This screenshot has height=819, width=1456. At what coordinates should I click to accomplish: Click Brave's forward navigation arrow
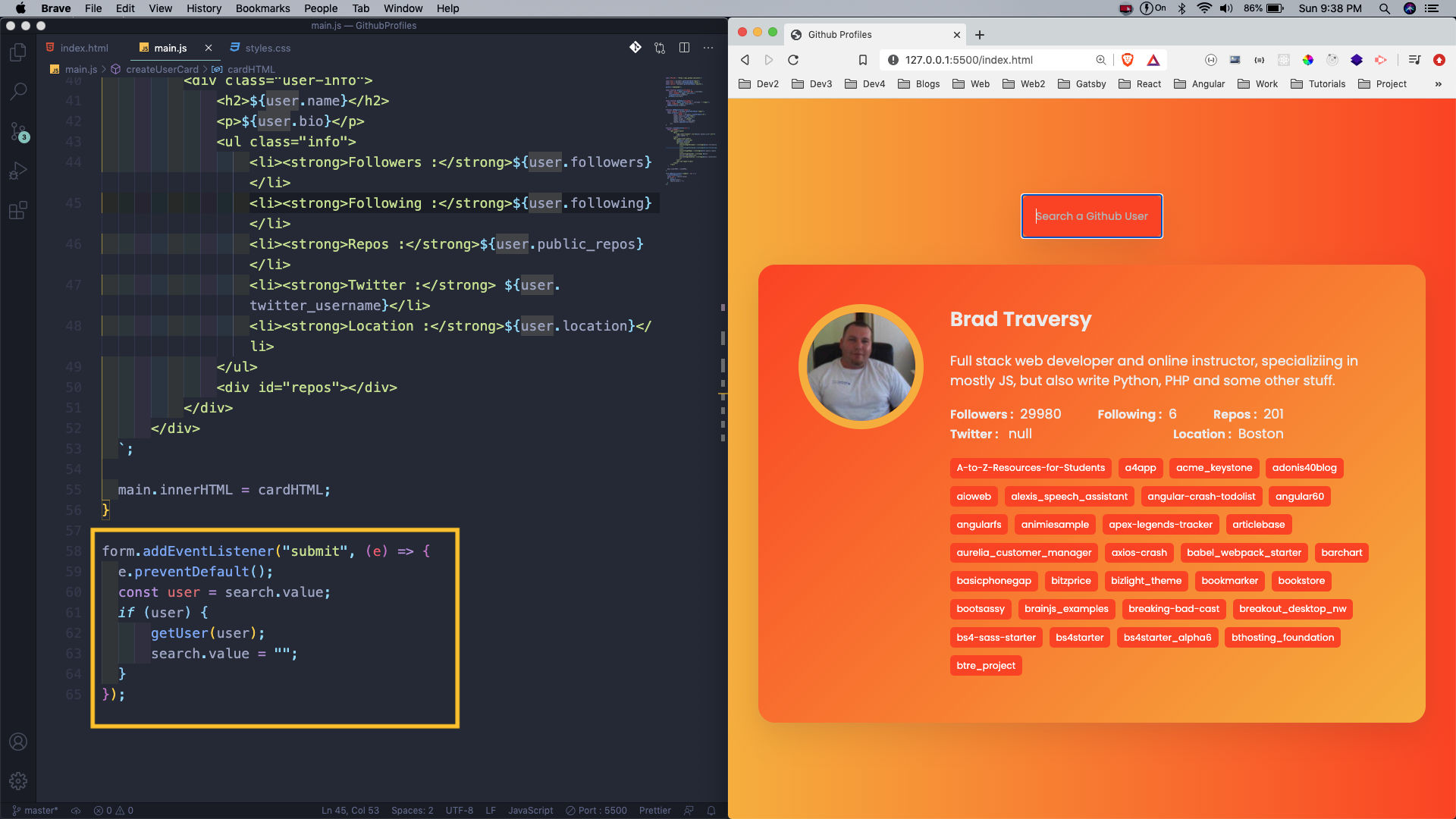[x=769, y=60]
